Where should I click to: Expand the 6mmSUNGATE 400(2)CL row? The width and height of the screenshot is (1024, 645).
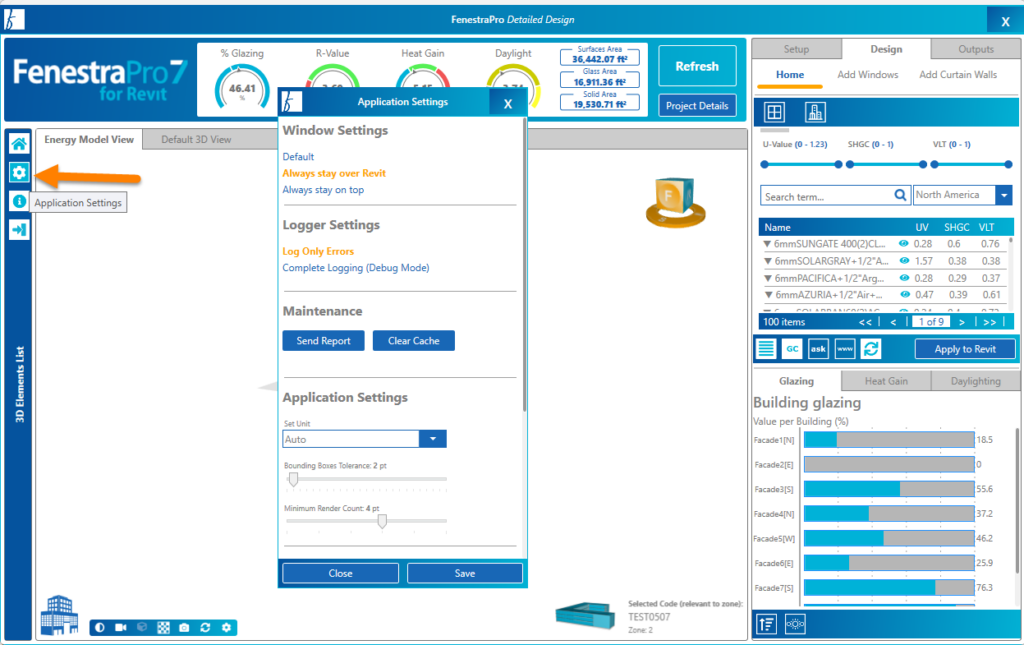767,244
